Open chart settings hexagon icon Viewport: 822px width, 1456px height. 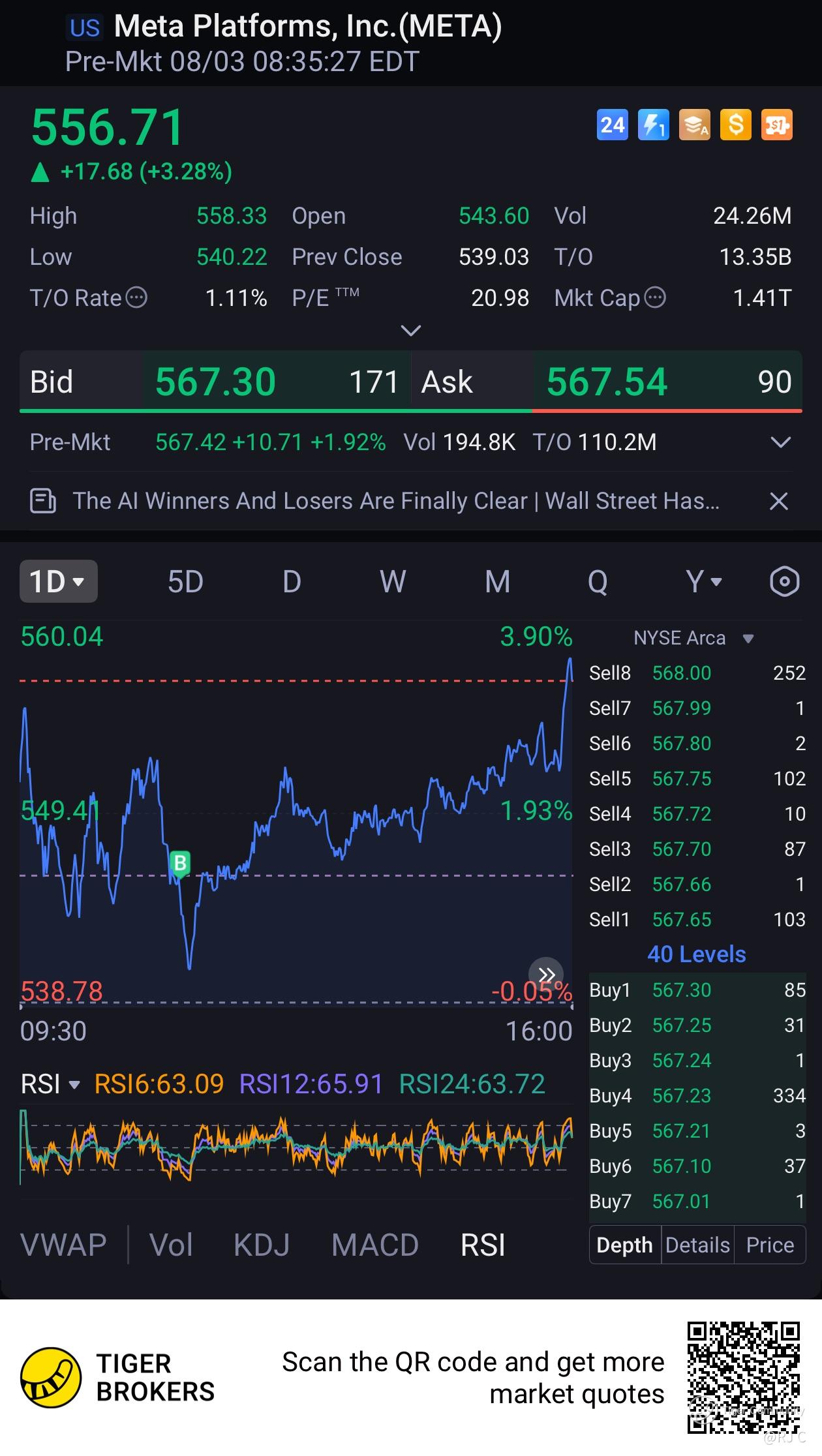pos(784,581)
